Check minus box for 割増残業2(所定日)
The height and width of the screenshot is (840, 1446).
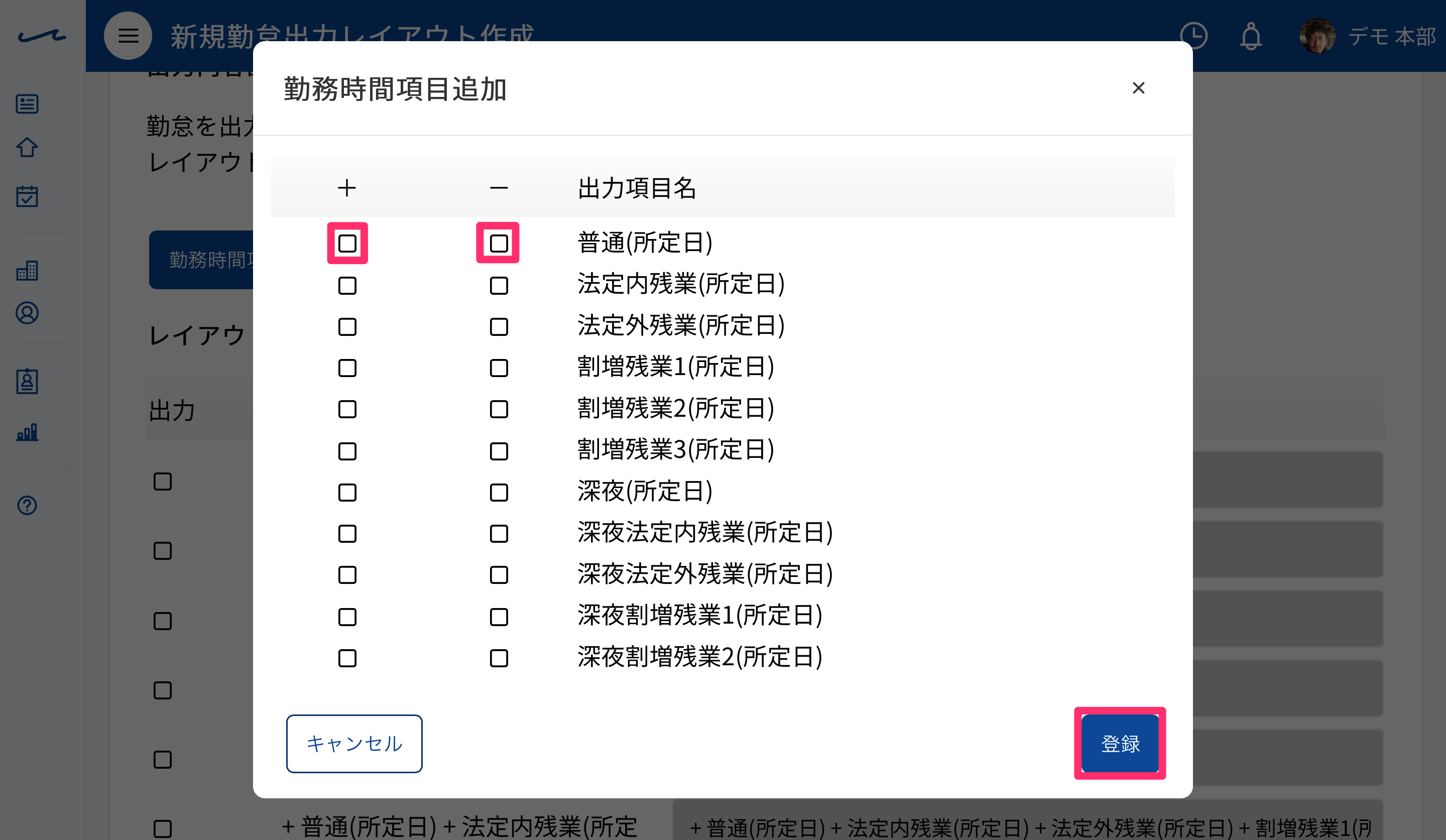coord(499,409)
